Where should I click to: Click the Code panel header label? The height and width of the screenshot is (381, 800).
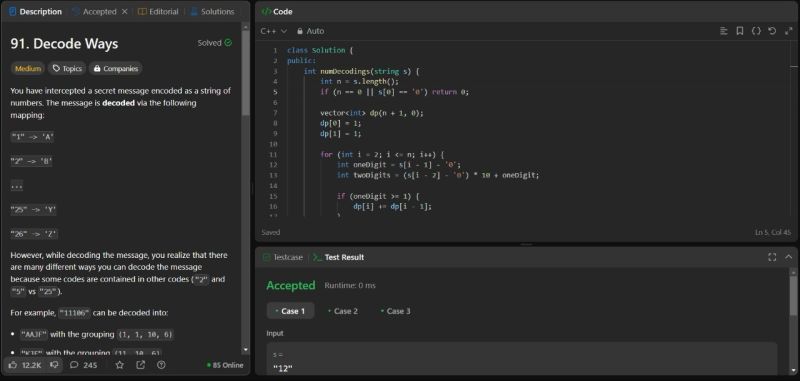click(x=278, y=11)
